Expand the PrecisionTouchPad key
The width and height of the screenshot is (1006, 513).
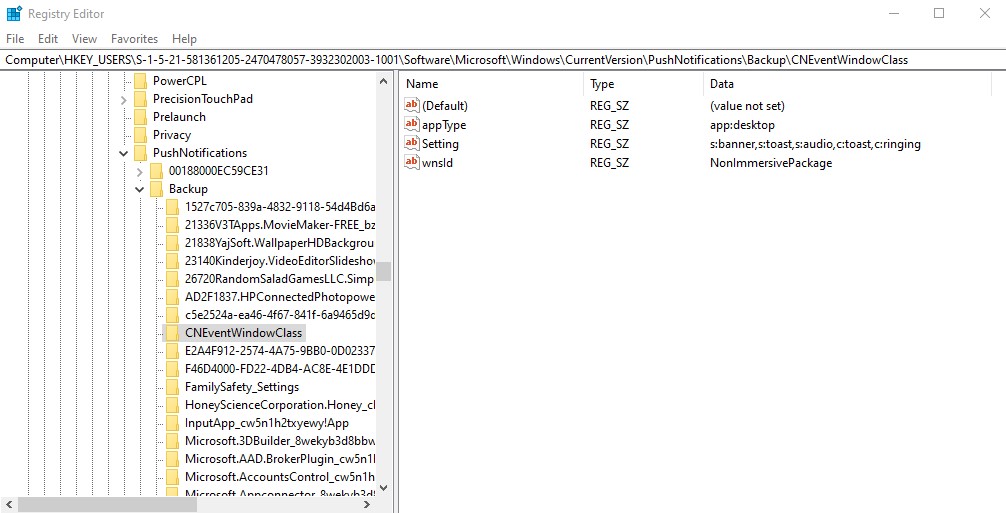(124, 99)
